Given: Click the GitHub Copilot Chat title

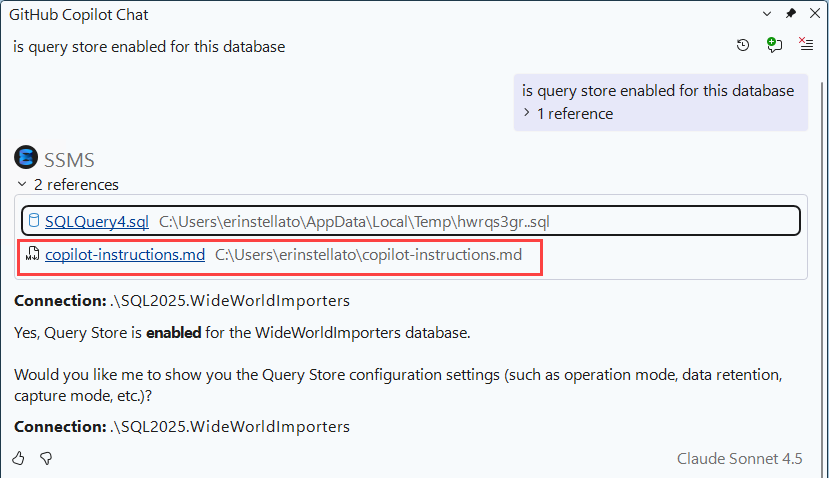Looking at the screenshot, I should click(79, 15).
